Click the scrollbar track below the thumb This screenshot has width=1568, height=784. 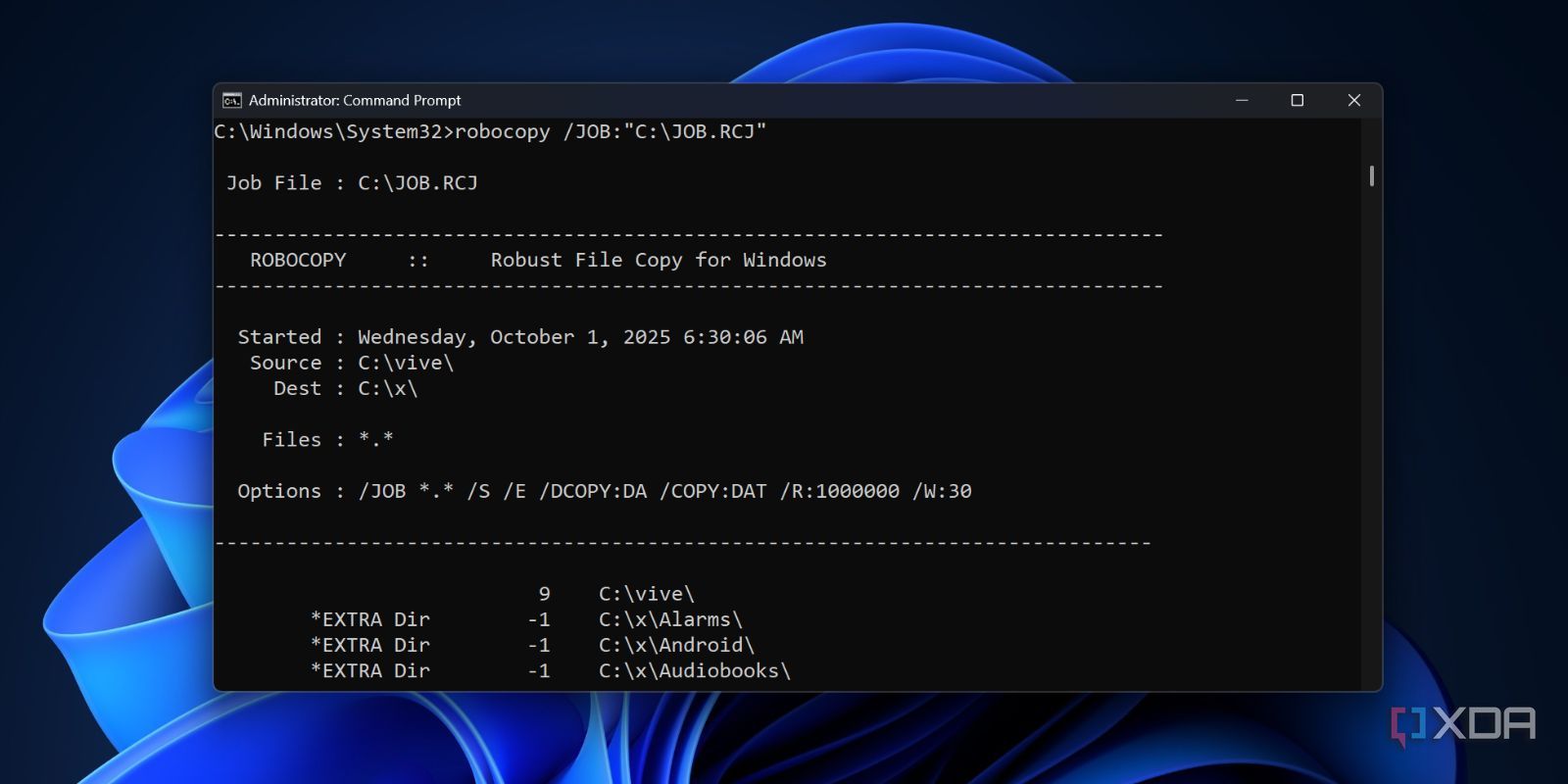point(1371,441)
